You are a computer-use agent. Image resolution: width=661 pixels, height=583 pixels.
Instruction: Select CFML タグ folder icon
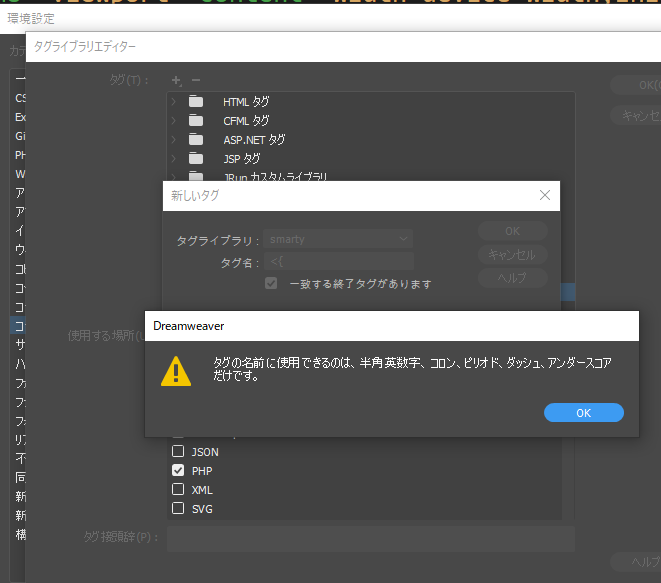(x=196, y=121)
